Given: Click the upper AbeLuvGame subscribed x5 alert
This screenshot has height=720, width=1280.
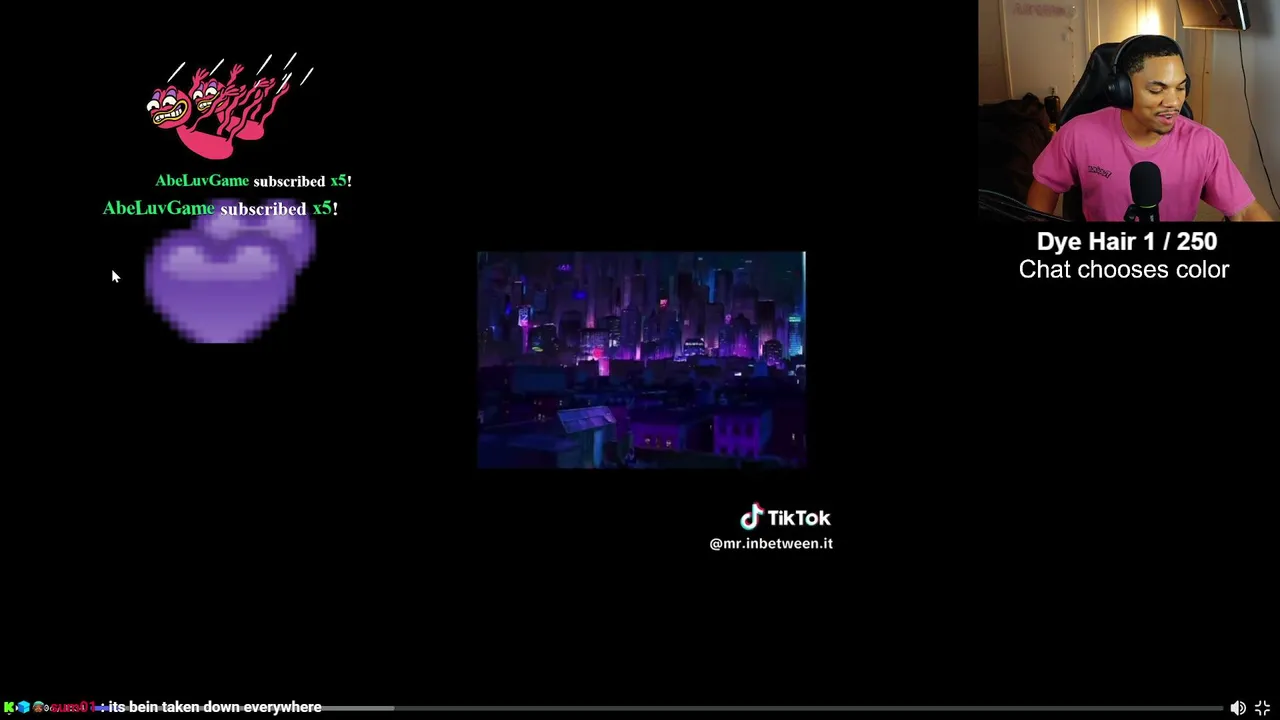Looking at the screenshot, I should click(x=253, y=181).
